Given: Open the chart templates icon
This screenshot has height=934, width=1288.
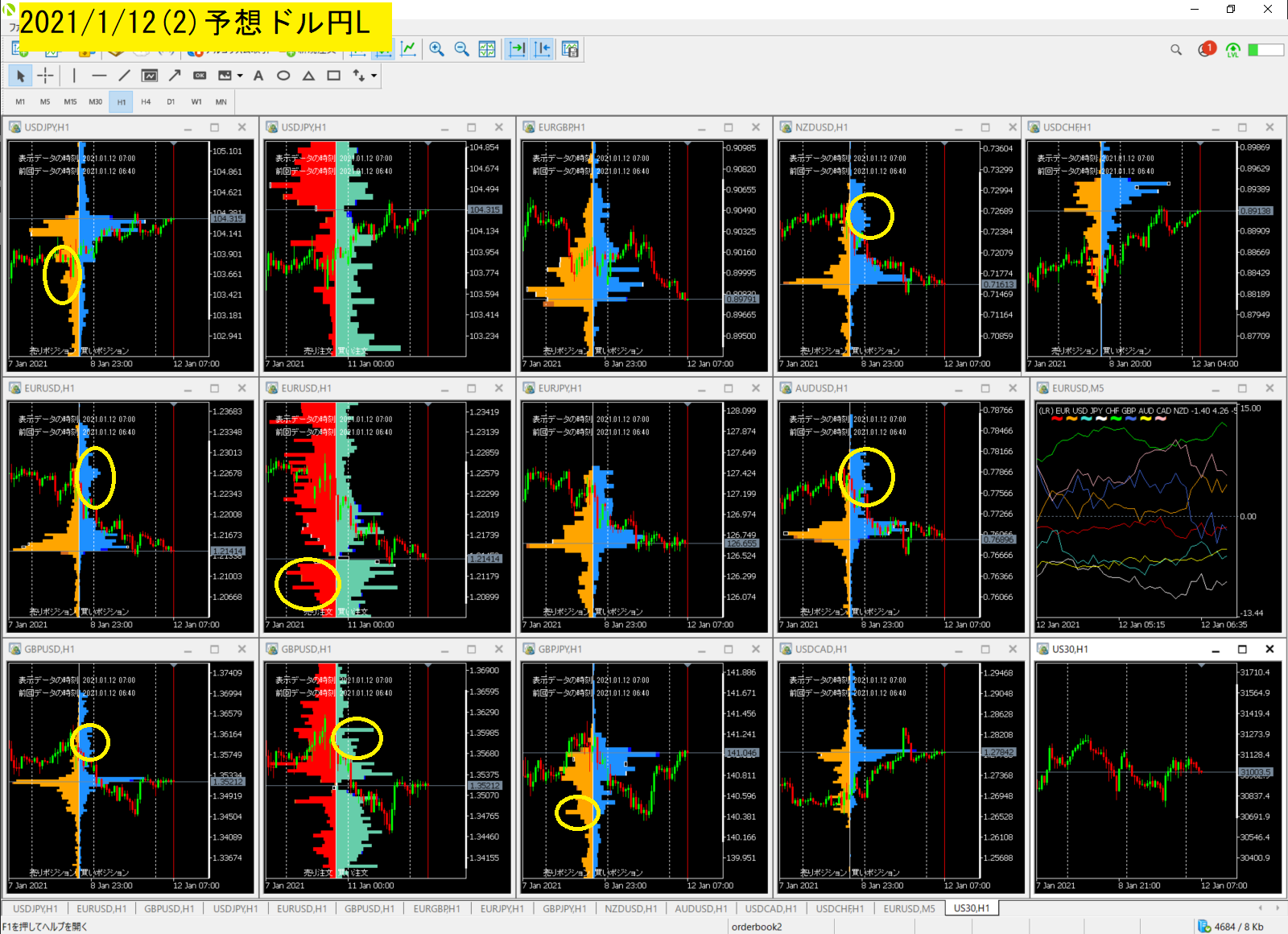Looking at the screenshot, I should [x=570, y=49].
